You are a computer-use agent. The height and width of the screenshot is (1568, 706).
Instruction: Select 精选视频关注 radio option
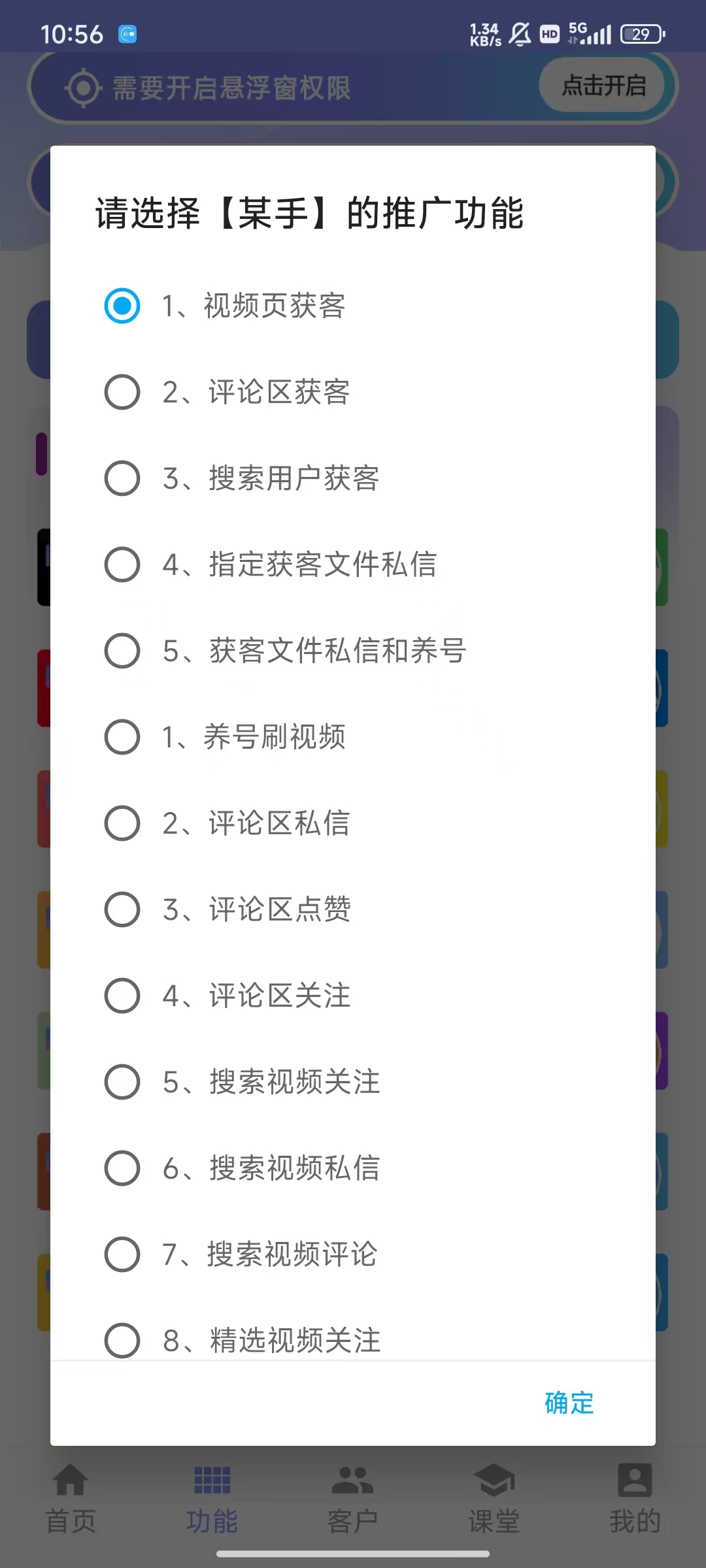point(122,1339)
